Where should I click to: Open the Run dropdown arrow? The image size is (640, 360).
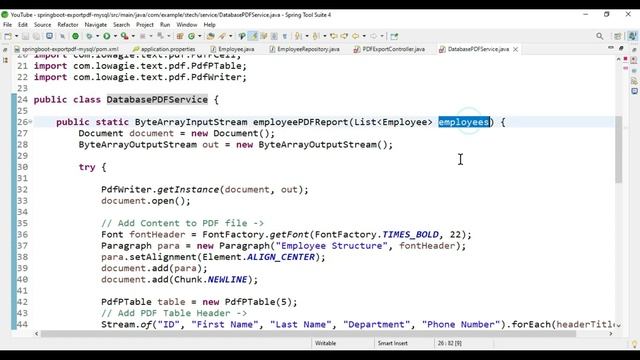(x=115, y=36)
